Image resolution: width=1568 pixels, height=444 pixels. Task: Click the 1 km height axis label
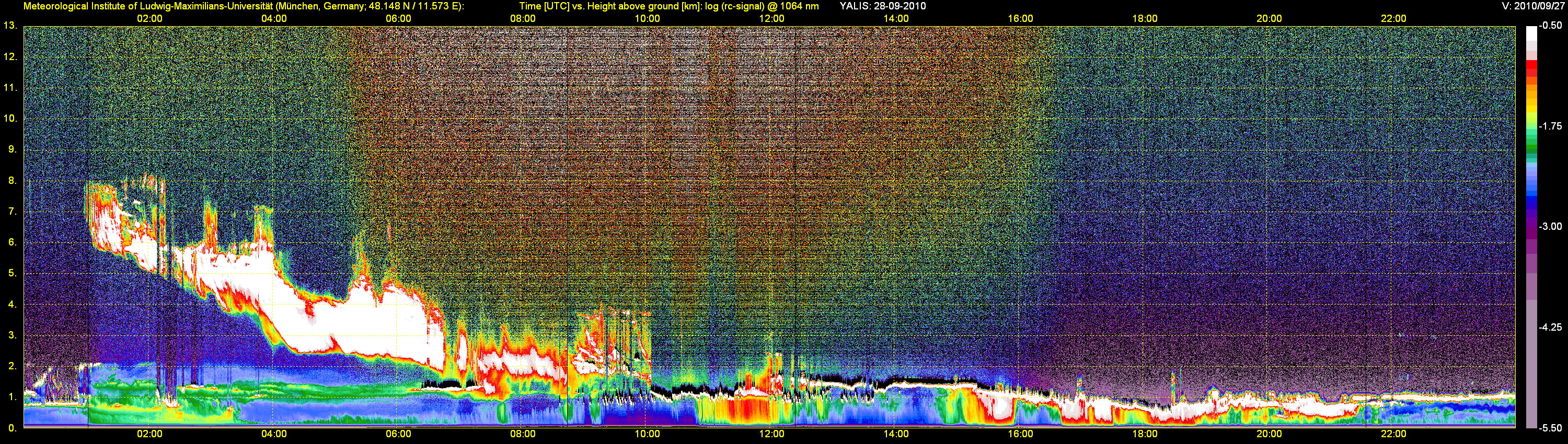click(x=12, y=396)
